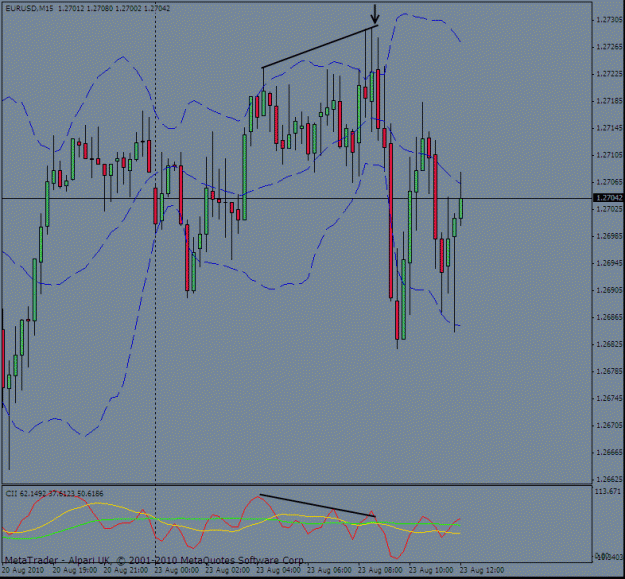Click indicator scale value 113.671
This screenshot has height=579, width=625.
tap(608, 491)
